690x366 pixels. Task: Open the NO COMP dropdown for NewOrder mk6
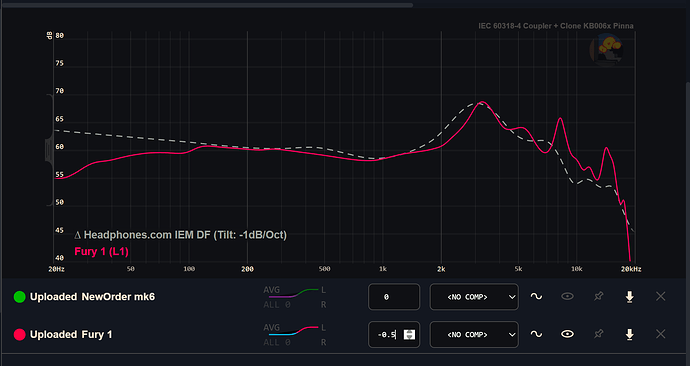[x=474, y=297]
